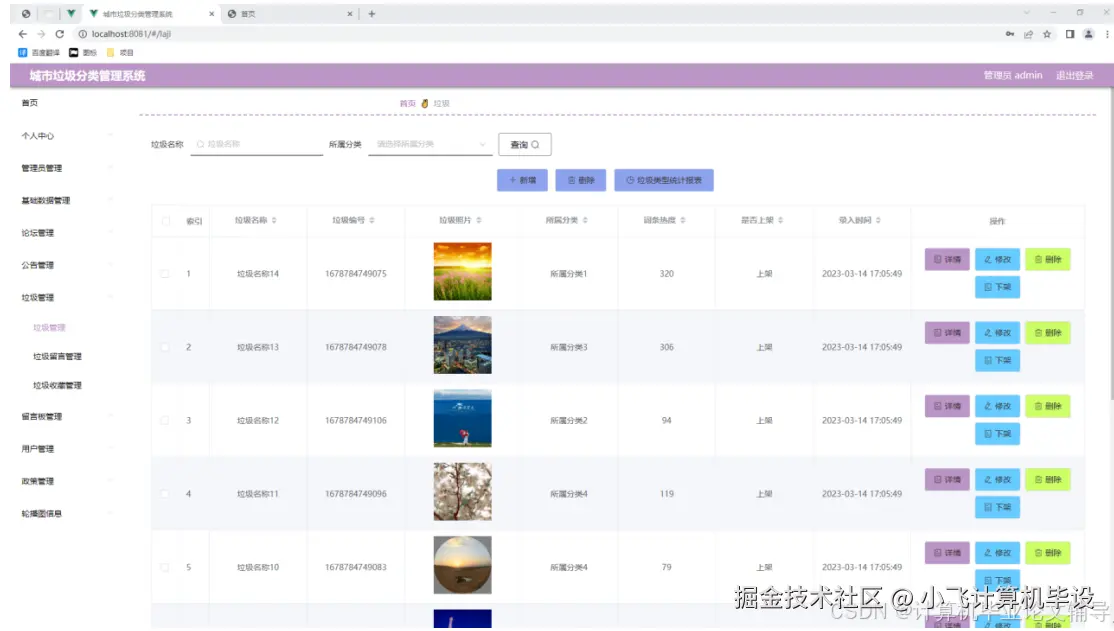Sort table by 垃圾照片 column arrows
The height and width of the screenshot is (631, 1114).
point(479,220)
